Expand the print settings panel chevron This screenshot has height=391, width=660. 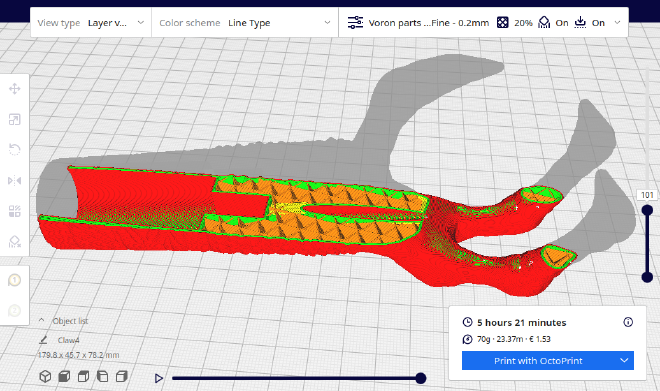(617, 23)
